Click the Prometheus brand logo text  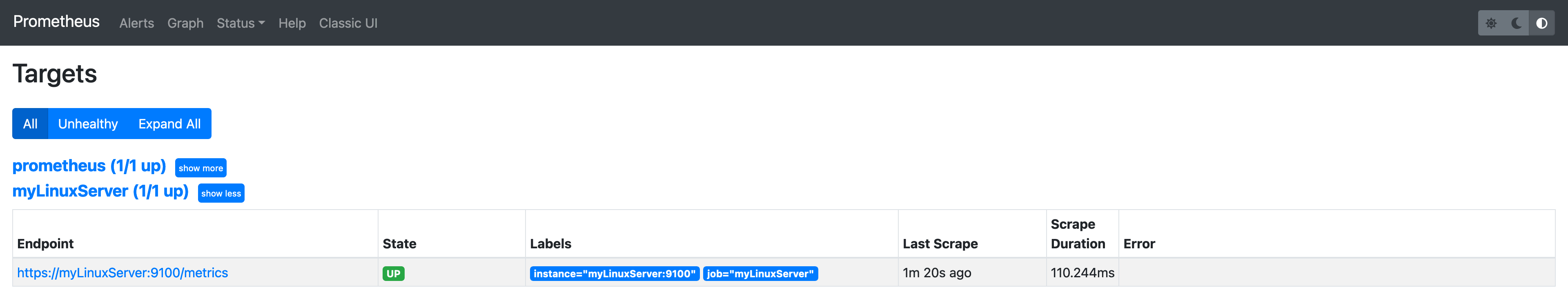click(x=56, y=22)
